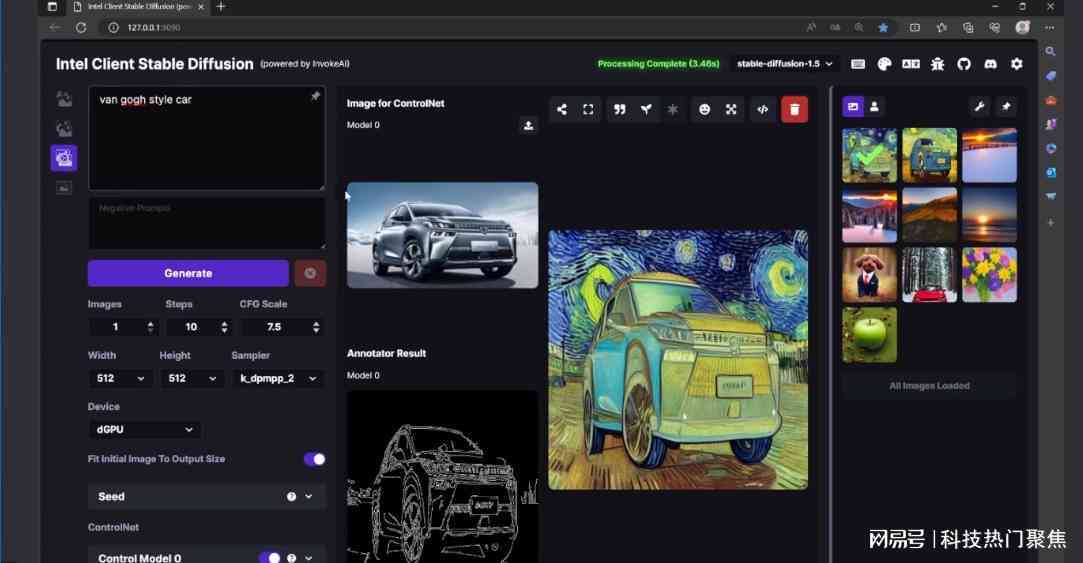Refresh the browser page
This screenshot has width=1083, height=563.
pyautogui.click(x=81, y=28)
